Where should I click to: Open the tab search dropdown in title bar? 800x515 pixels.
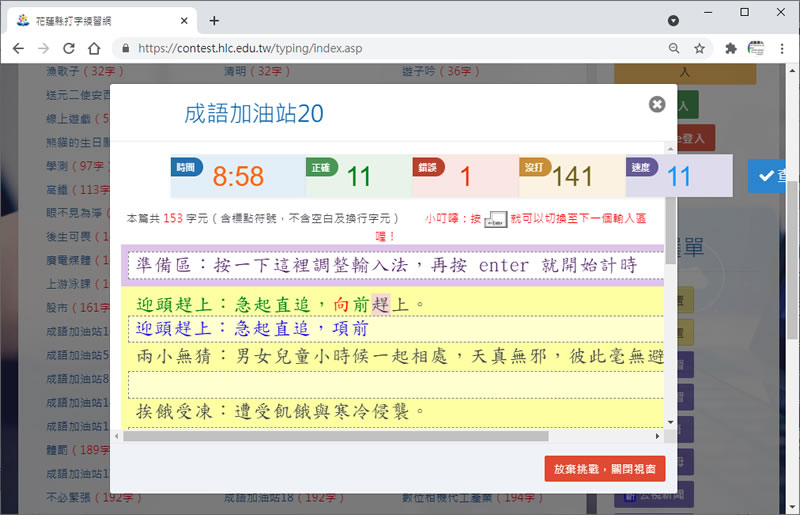(x=673, y=20)
